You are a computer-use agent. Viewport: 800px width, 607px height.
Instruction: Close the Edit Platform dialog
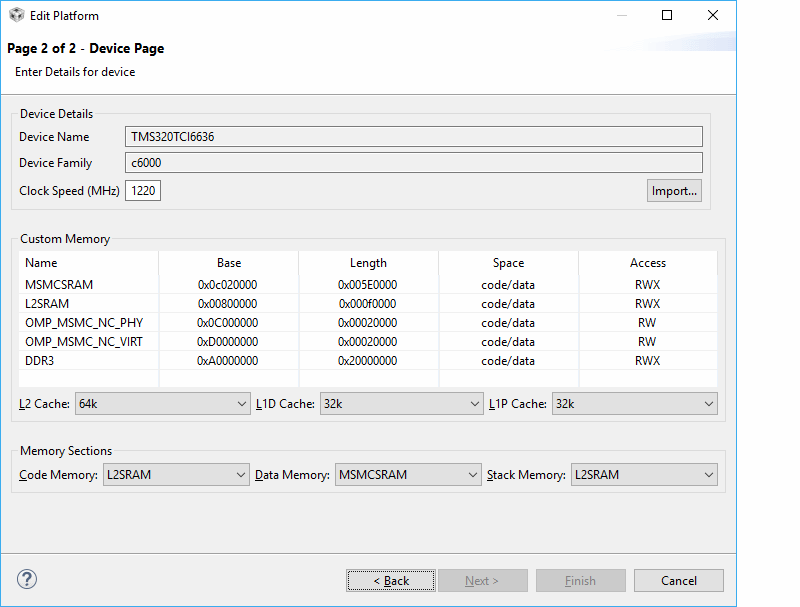713,16
